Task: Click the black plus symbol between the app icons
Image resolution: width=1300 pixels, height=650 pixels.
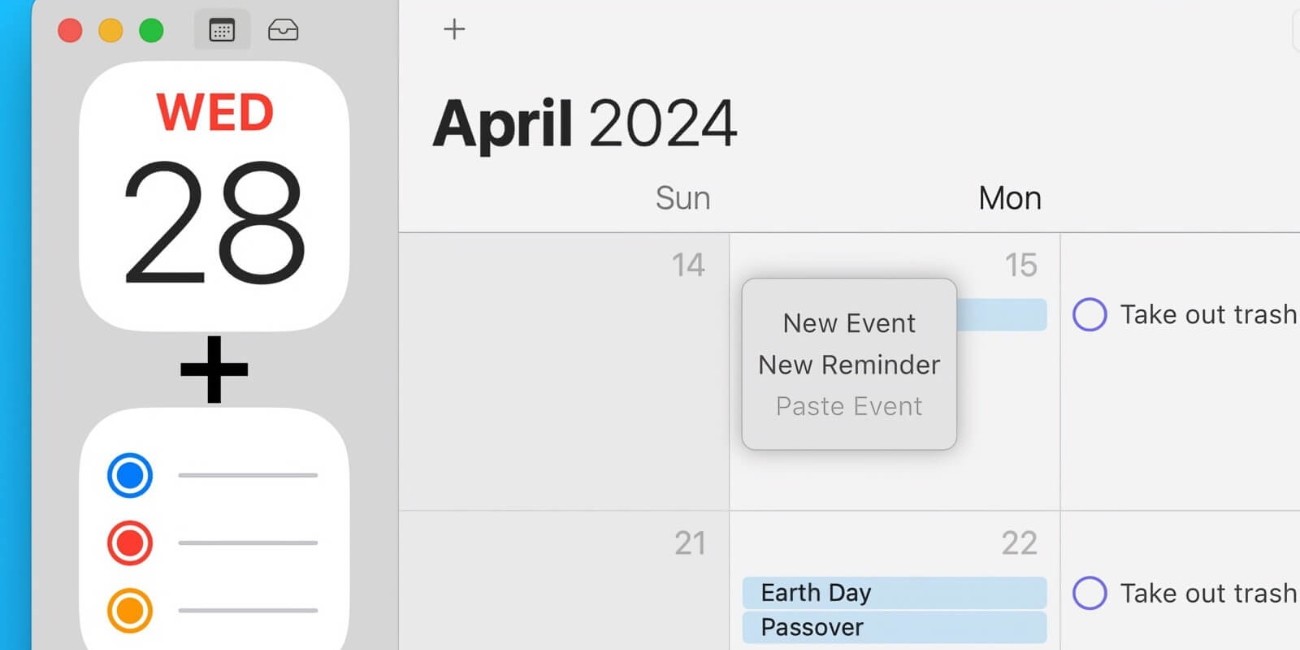Action: click(x=213, y=368)
